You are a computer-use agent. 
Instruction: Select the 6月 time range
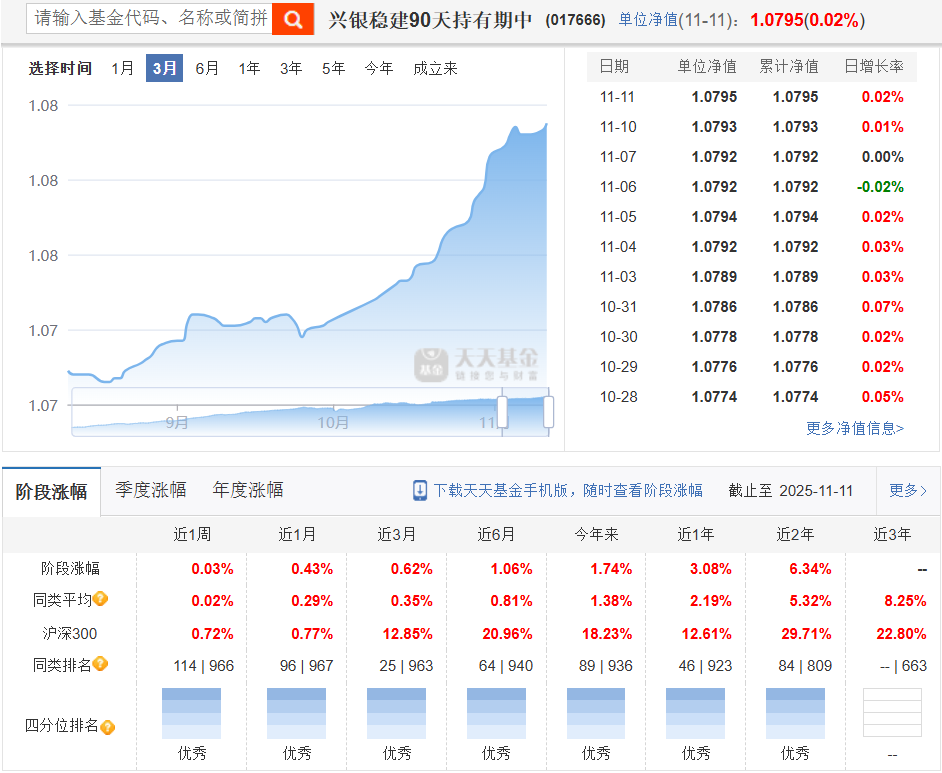pos(207,68)
